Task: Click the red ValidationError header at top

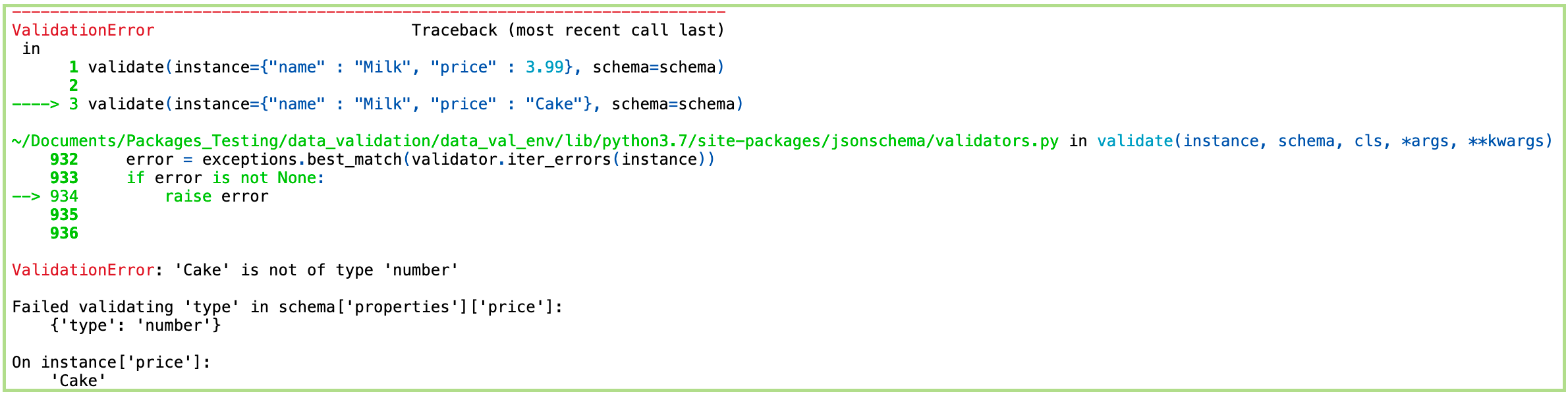Action: point(83,30)
